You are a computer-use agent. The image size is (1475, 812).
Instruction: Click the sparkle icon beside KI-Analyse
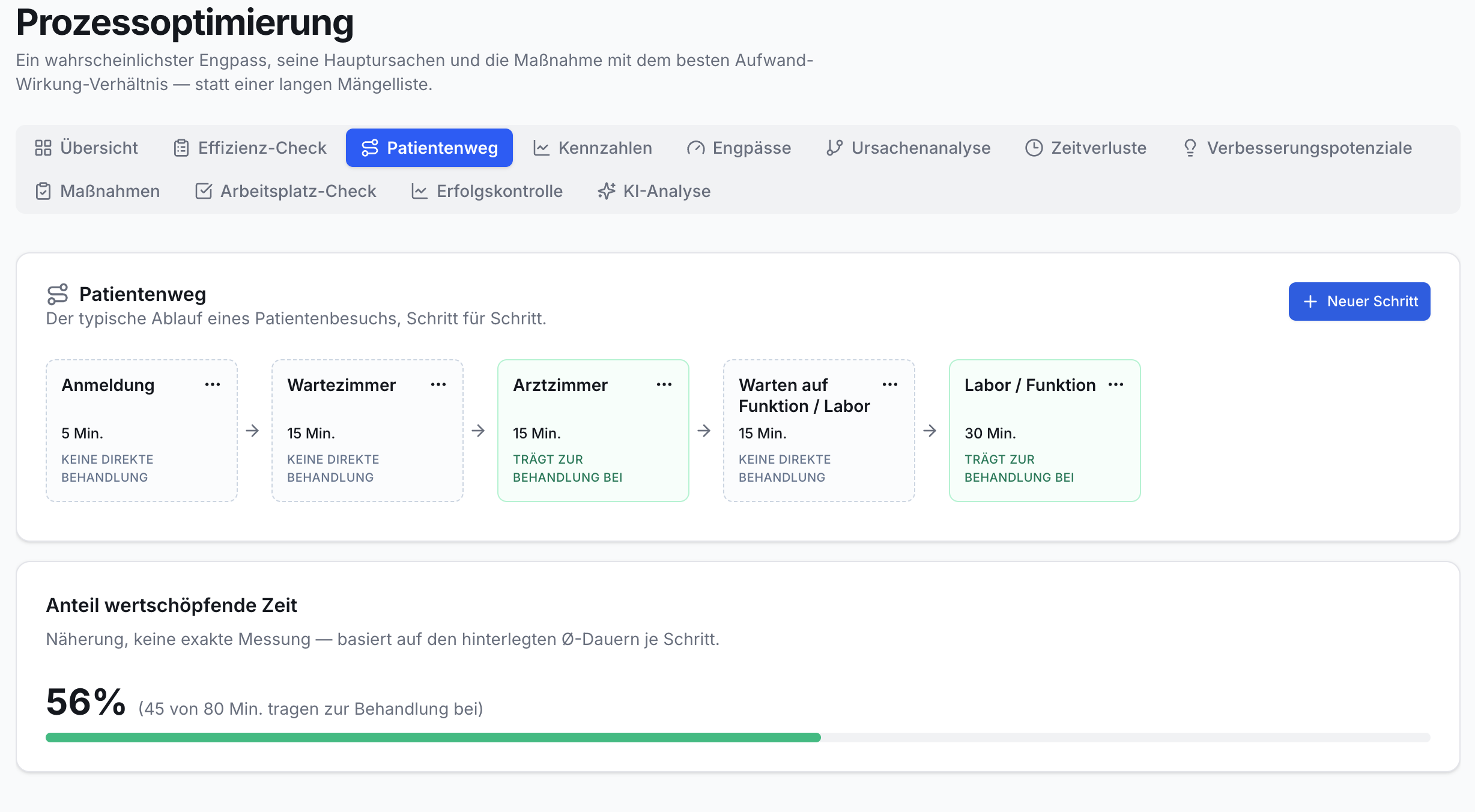click(607, 191)
